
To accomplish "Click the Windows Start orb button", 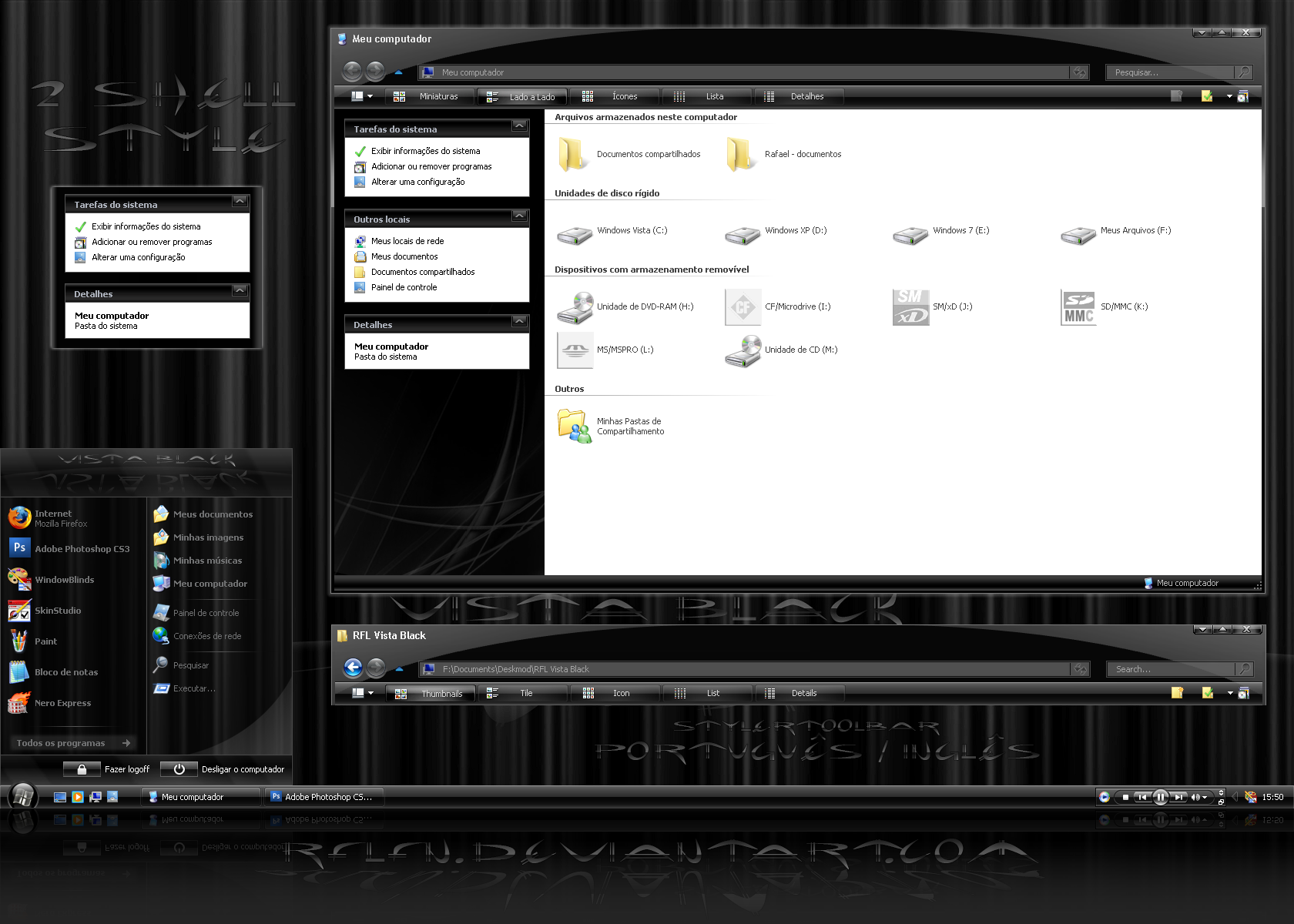I will click(23, 797).
